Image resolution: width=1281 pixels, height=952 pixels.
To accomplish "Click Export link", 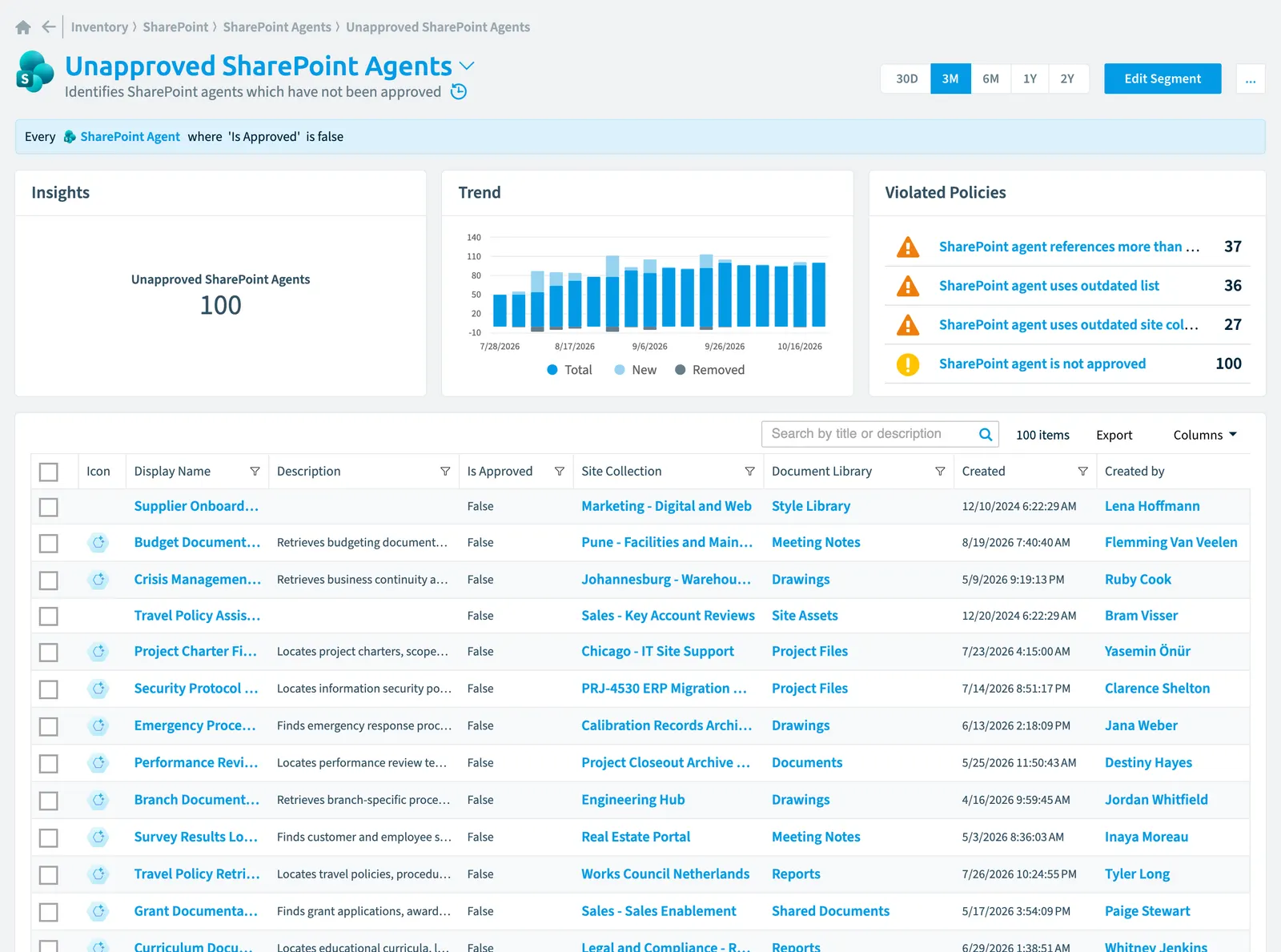I will [x=1114, y=435].
